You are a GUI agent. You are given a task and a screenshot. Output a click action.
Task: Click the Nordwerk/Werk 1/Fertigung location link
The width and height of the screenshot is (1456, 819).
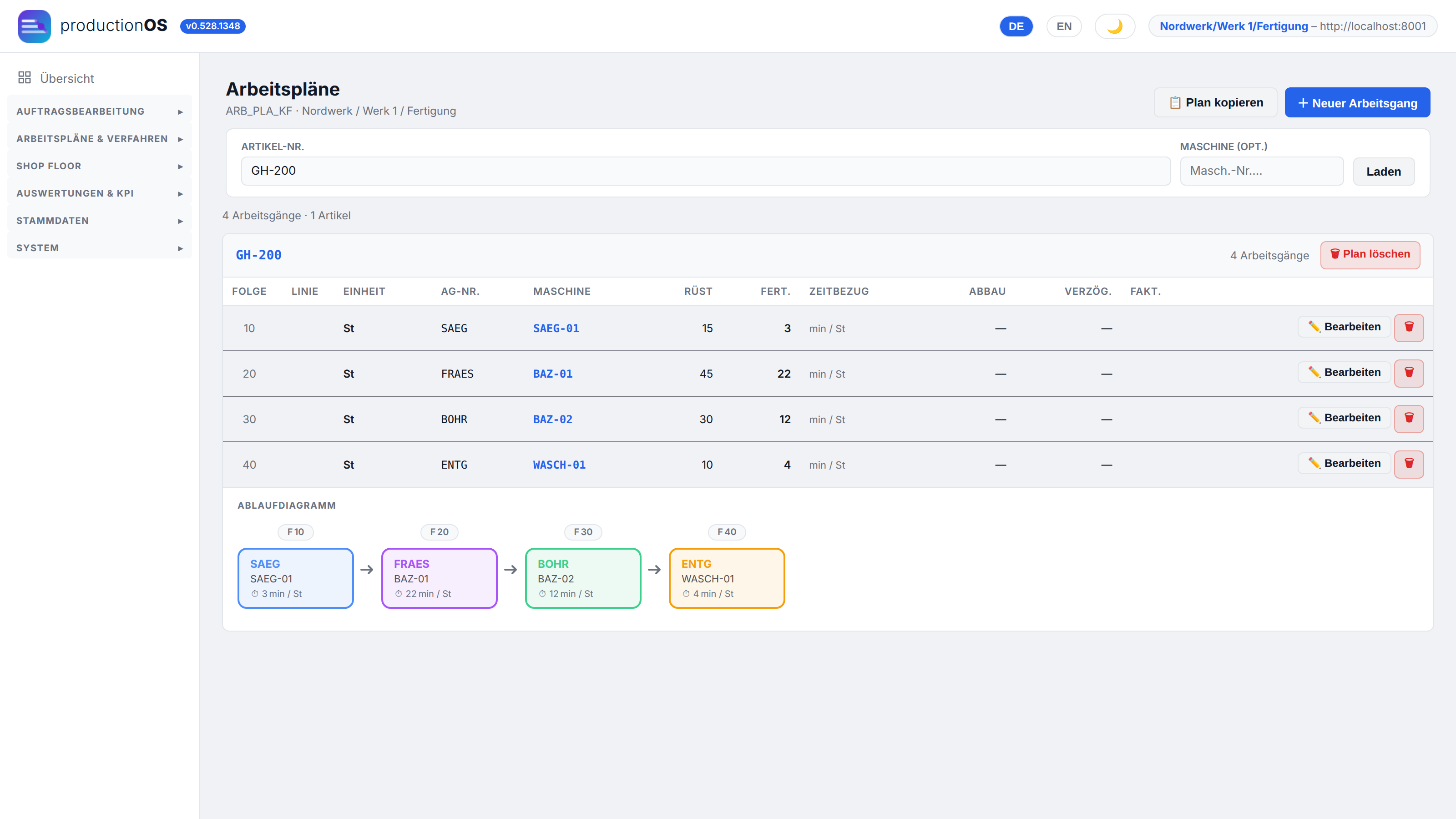pyautogui.click(x=1234, y=26)
